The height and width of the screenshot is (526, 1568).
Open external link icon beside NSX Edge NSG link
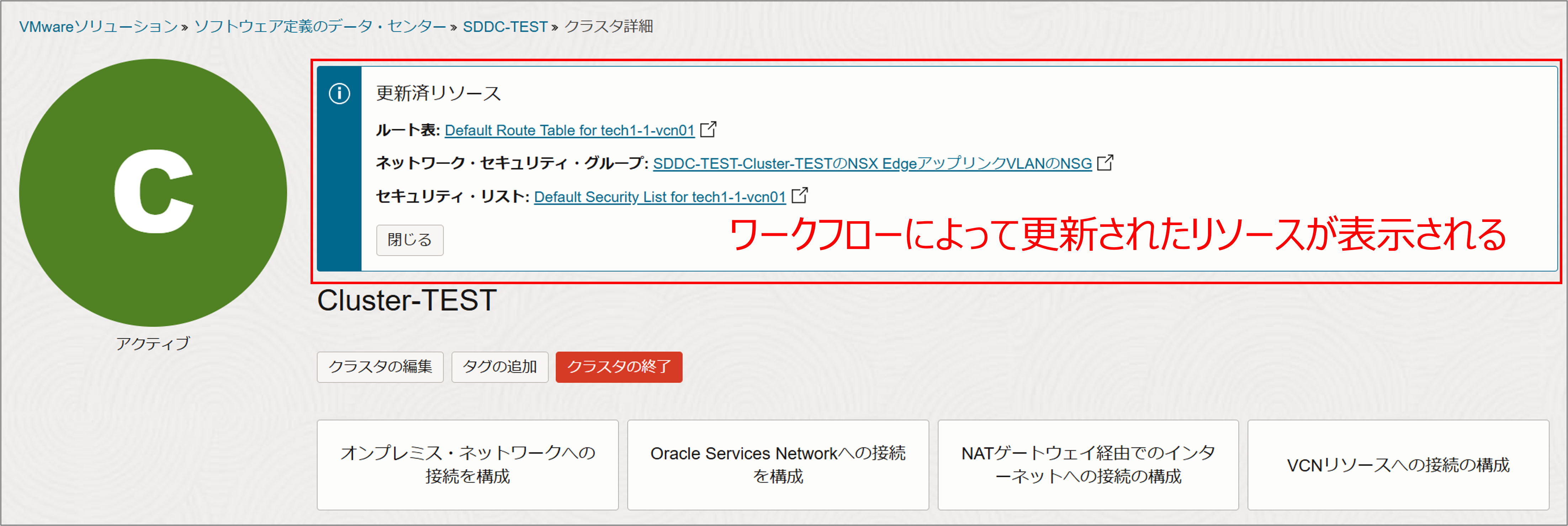1105,163
